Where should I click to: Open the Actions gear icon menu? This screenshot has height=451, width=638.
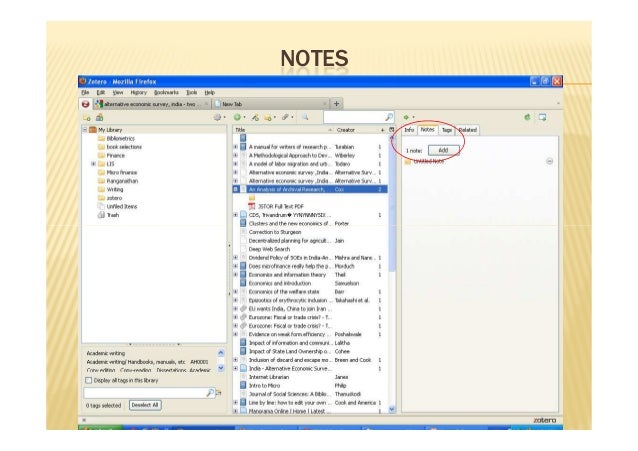coord(218,117)
